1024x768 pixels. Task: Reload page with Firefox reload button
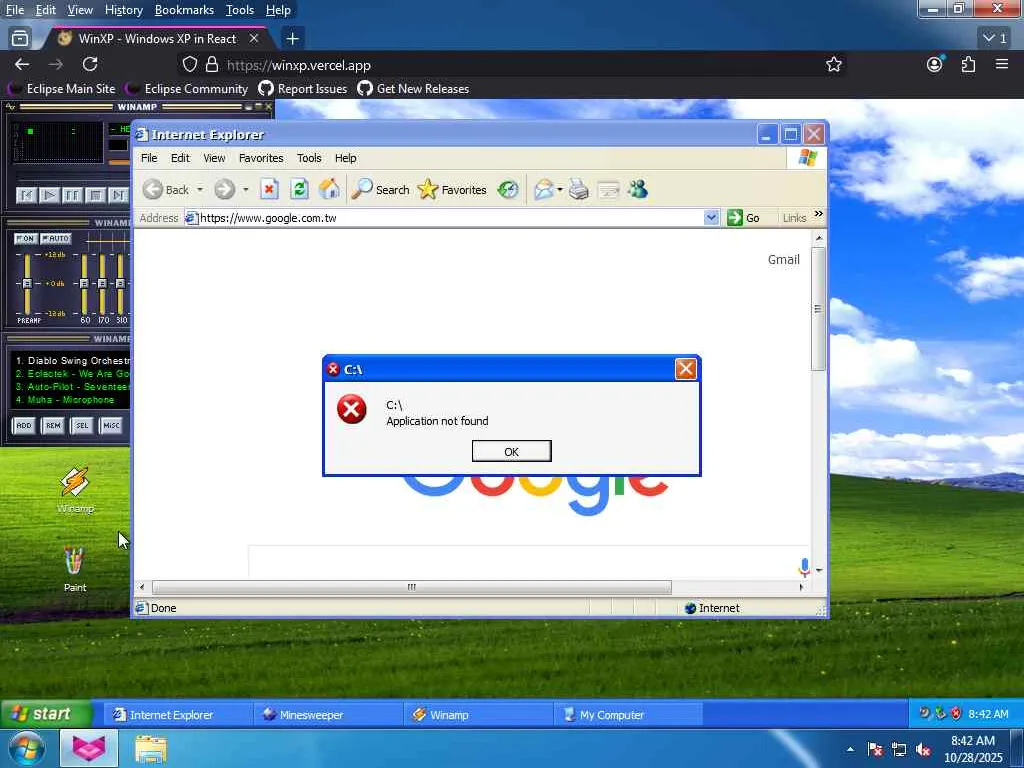[90, 64]
